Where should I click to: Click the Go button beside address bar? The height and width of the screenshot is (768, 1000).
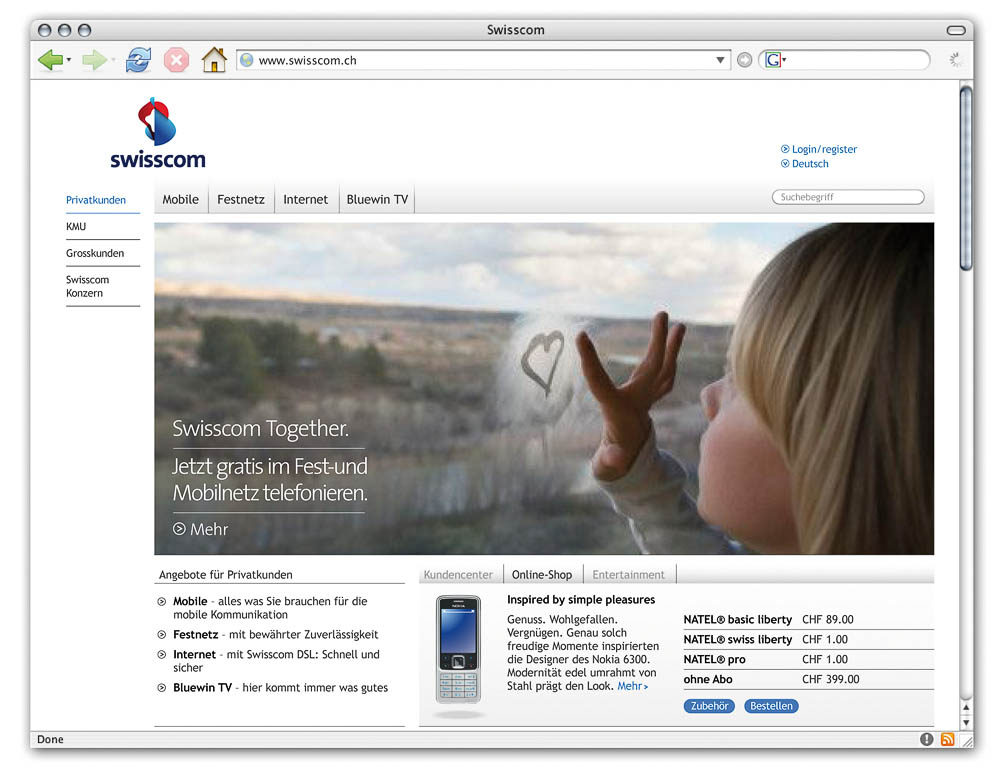(744, 60)
